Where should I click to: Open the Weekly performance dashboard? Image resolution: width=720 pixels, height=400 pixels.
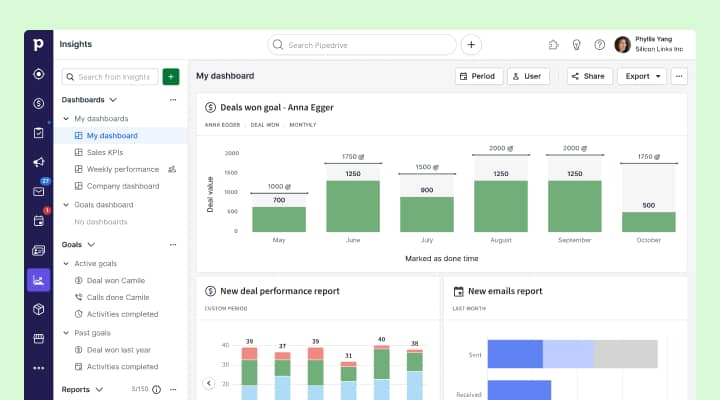click(x=122, y=169)
